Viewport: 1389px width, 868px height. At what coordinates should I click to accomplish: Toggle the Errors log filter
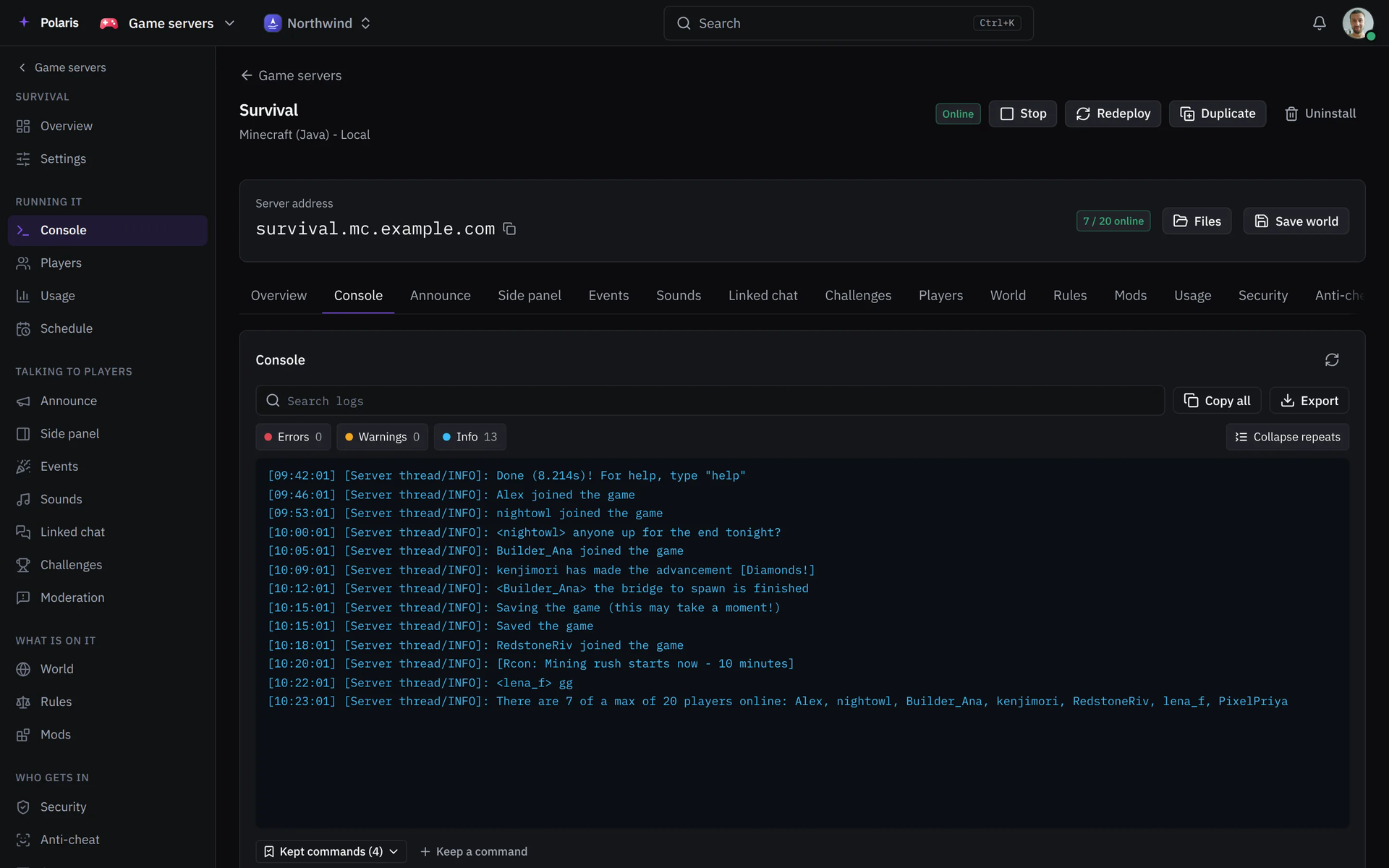pyautogui.click(x=293, y=437)
